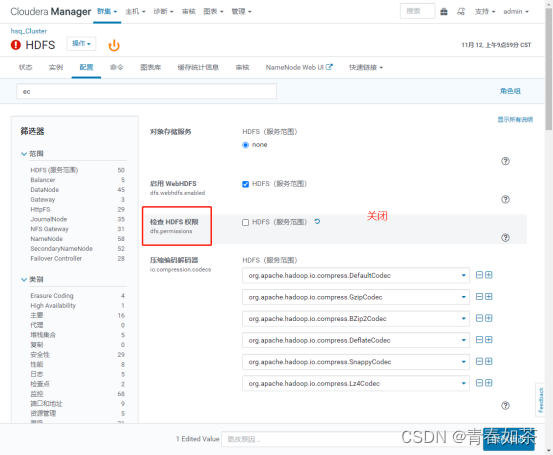Select the none radio button for object storage

[x=245, y=145]
